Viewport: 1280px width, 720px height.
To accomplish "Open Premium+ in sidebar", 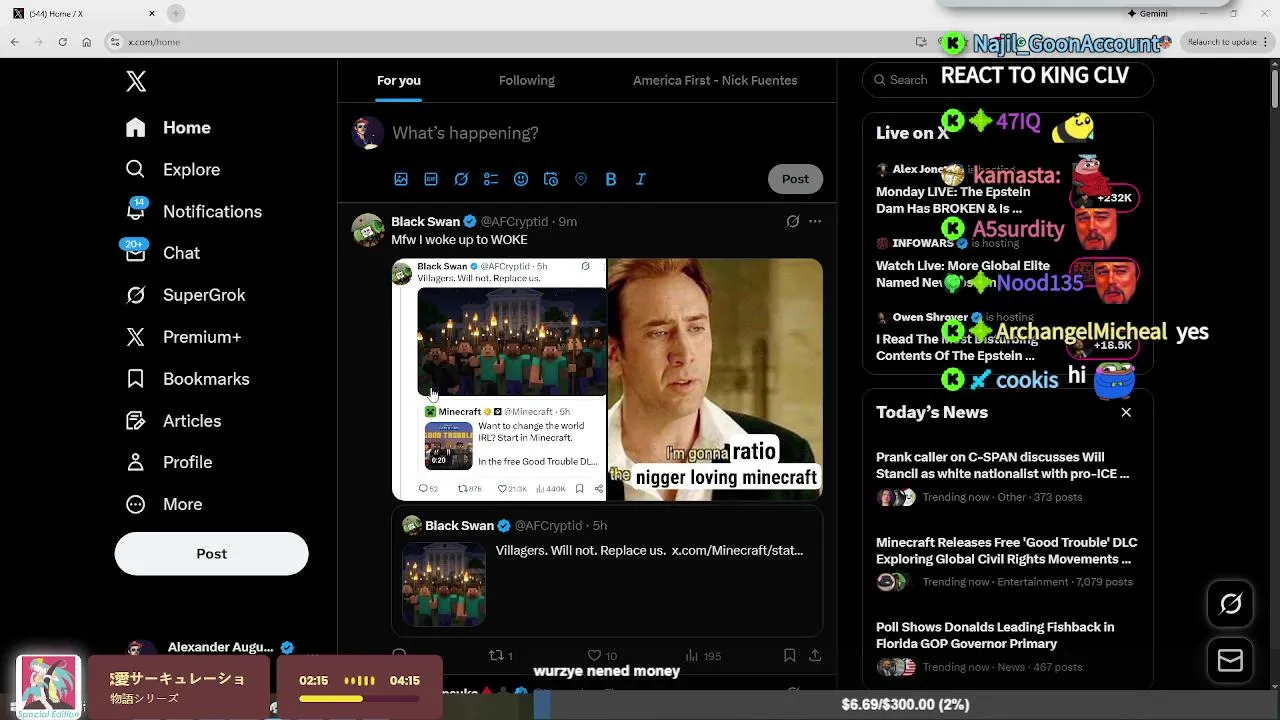I will 183,337.
